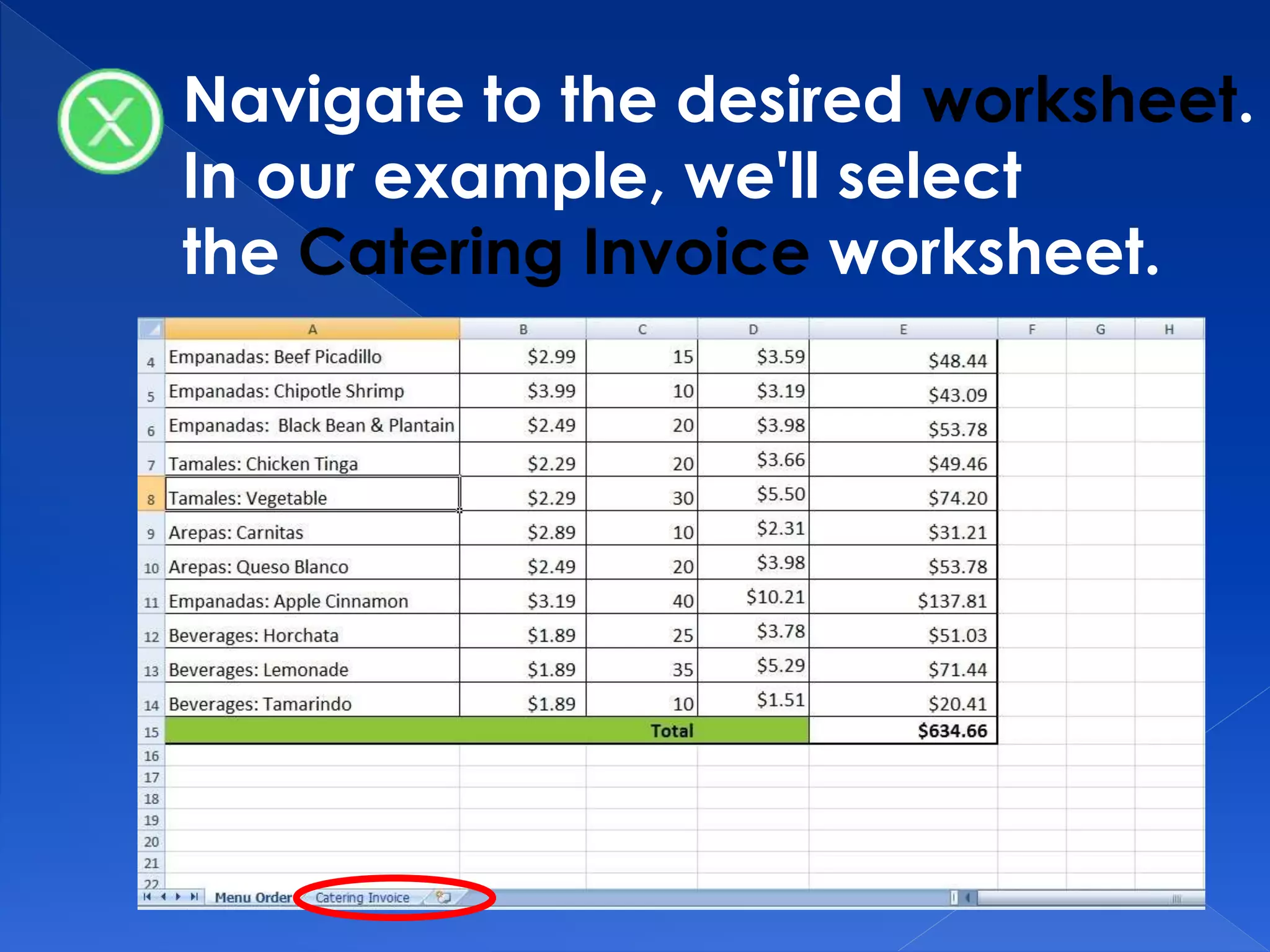Click the '$43.09' cell
The width and height of the screenshot is (1270, 952).
(x=904, y=391)
